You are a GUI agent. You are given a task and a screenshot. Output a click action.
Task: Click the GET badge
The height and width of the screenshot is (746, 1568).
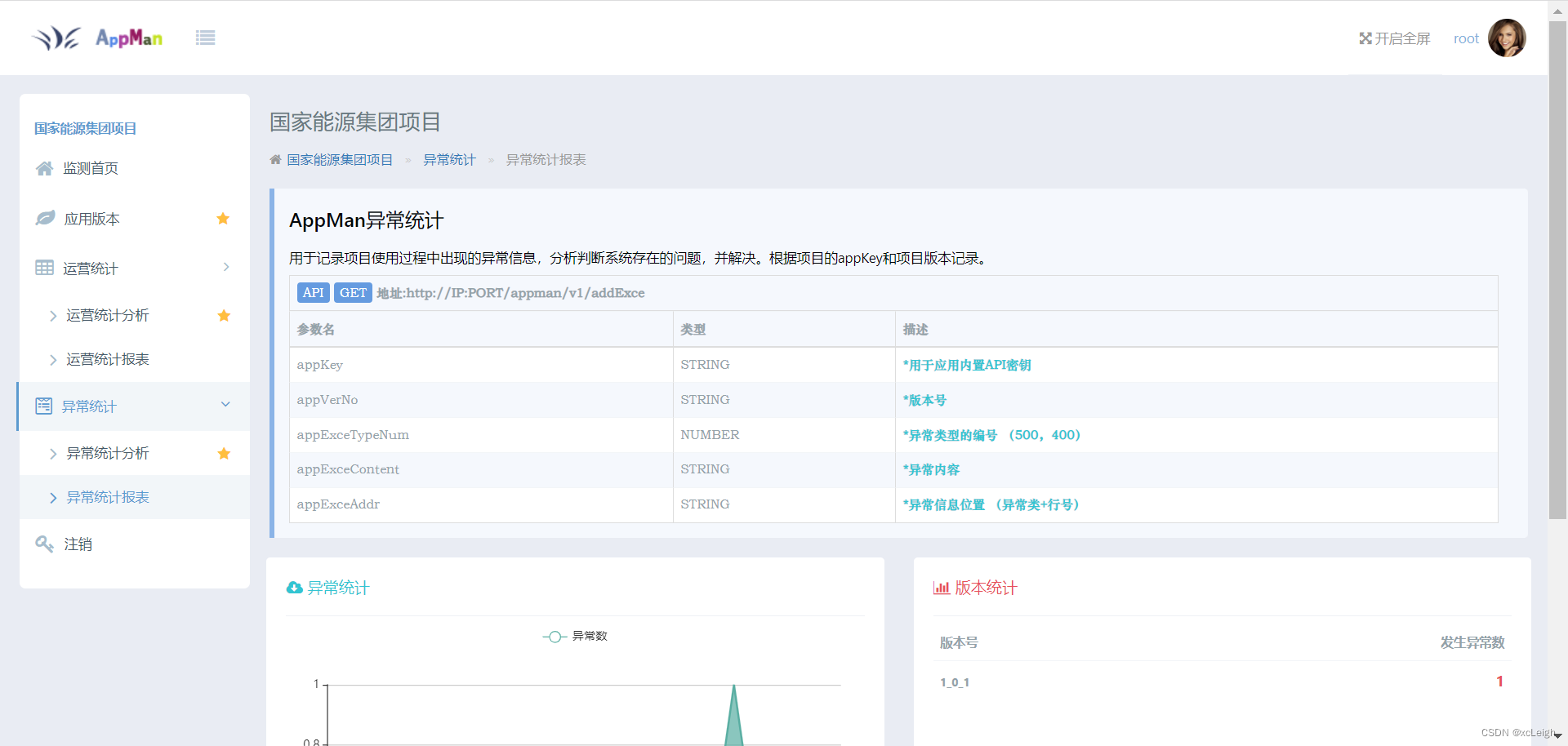(x=353, y=292)
